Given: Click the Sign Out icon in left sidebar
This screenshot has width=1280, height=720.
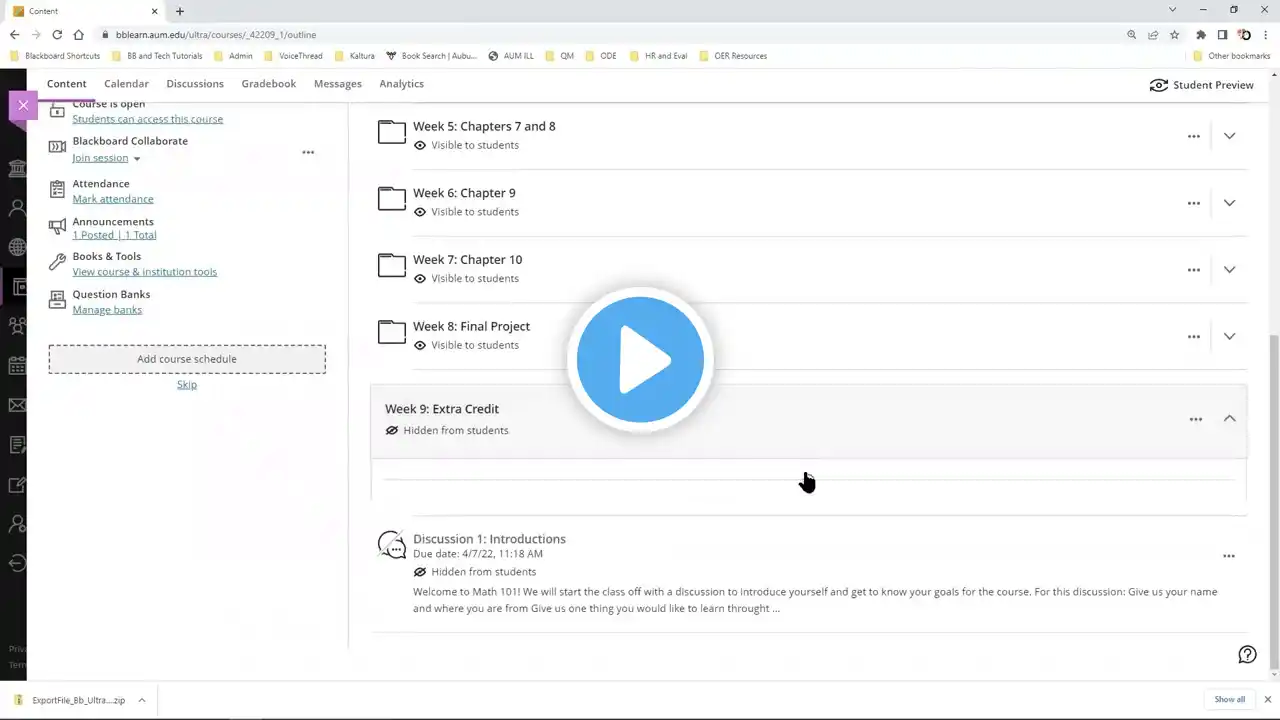Looking at the screenshot, I should tap(17, 563).
